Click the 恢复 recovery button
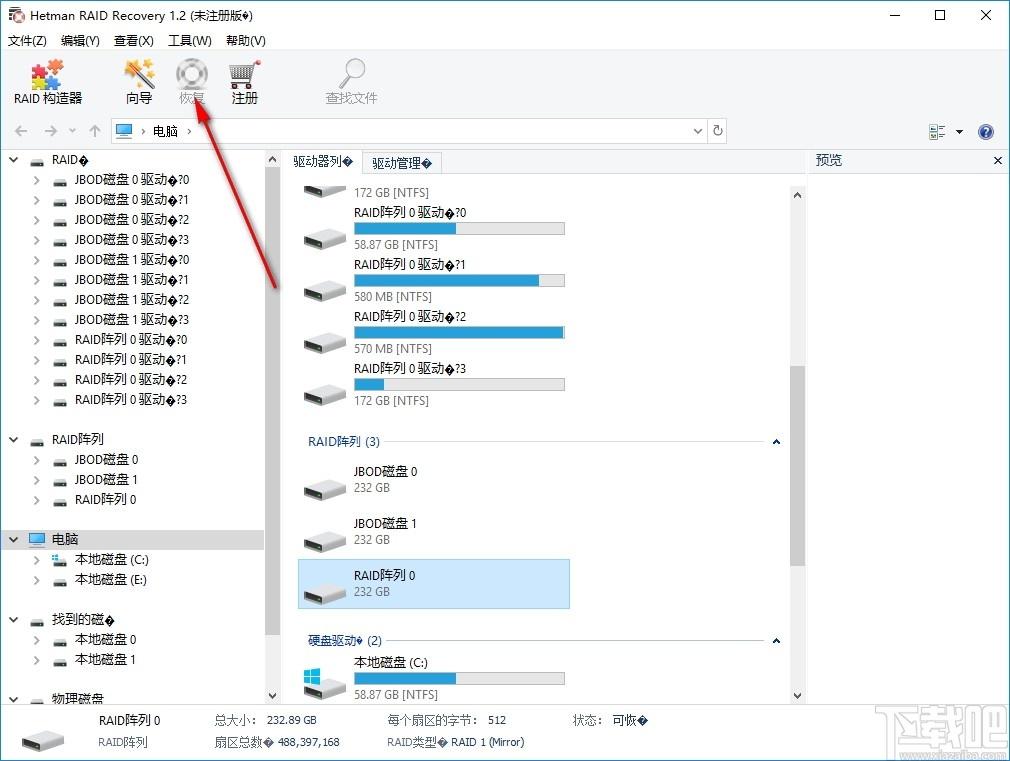 point(191,82)
